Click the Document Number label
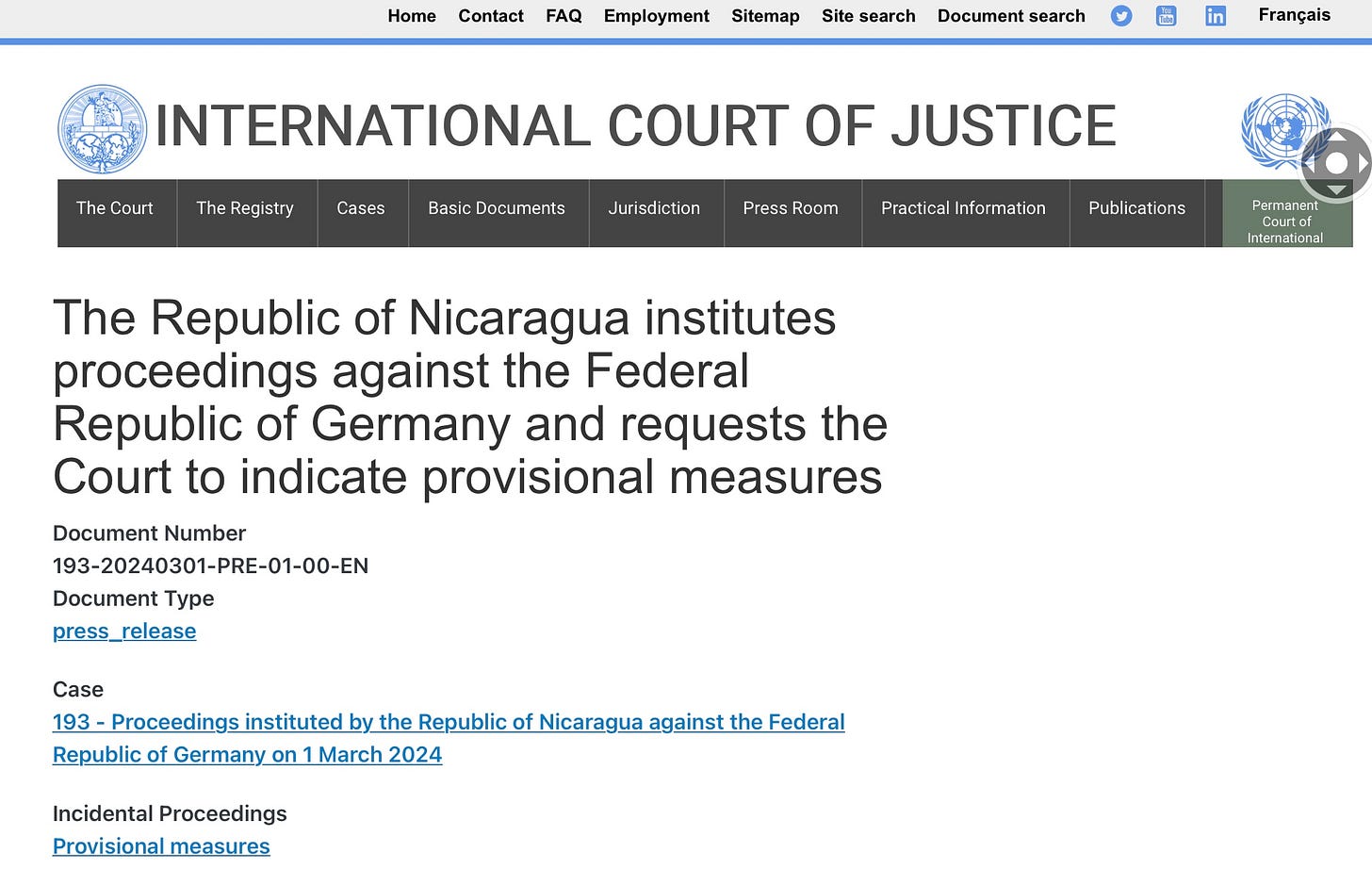This screenshot has height=885, width=1372. pyautogui.click(x=149, y=533)
